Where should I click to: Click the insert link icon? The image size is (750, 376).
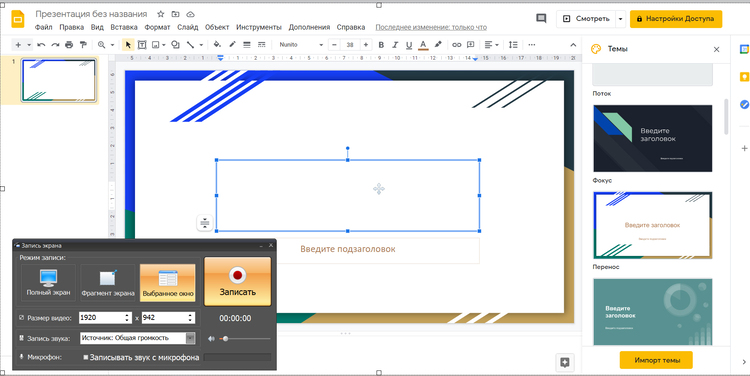pyautogui.click(x=457, y=45)
